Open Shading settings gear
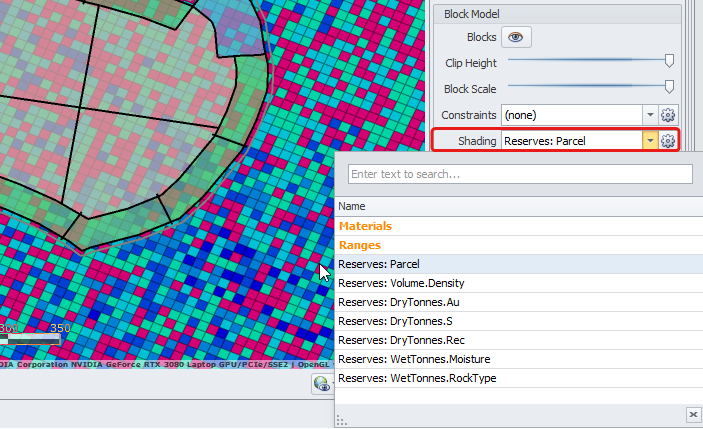 point(669,141)
